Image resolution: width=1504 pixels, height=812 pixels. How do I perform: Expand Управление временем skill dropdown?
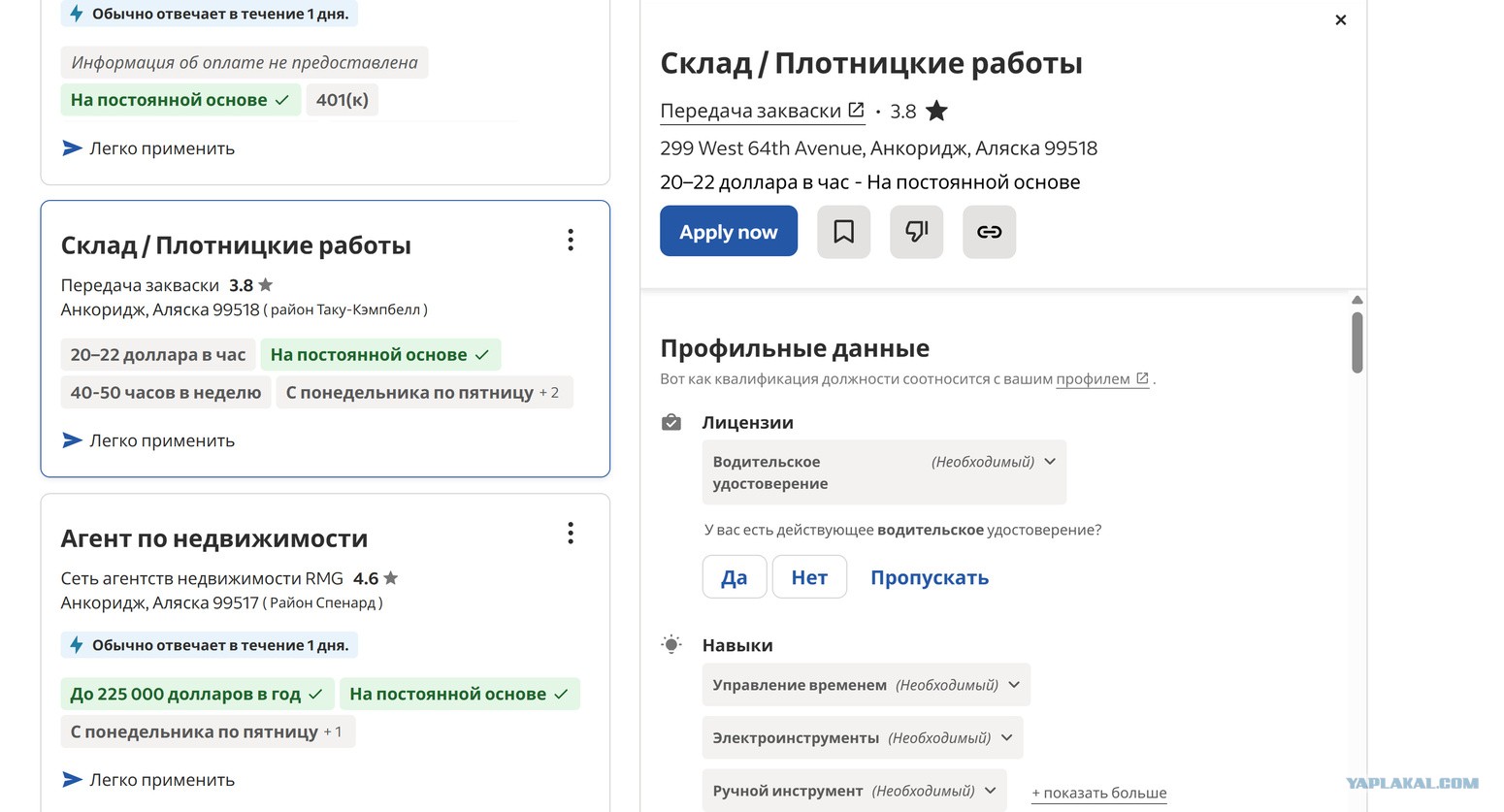point(866,685)
